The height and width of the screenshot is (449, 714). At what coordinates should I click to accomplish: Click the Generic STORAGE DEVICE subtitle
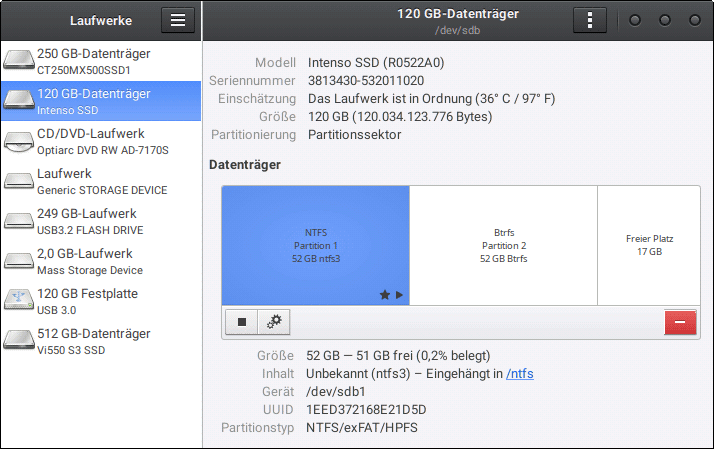point(102,190)
